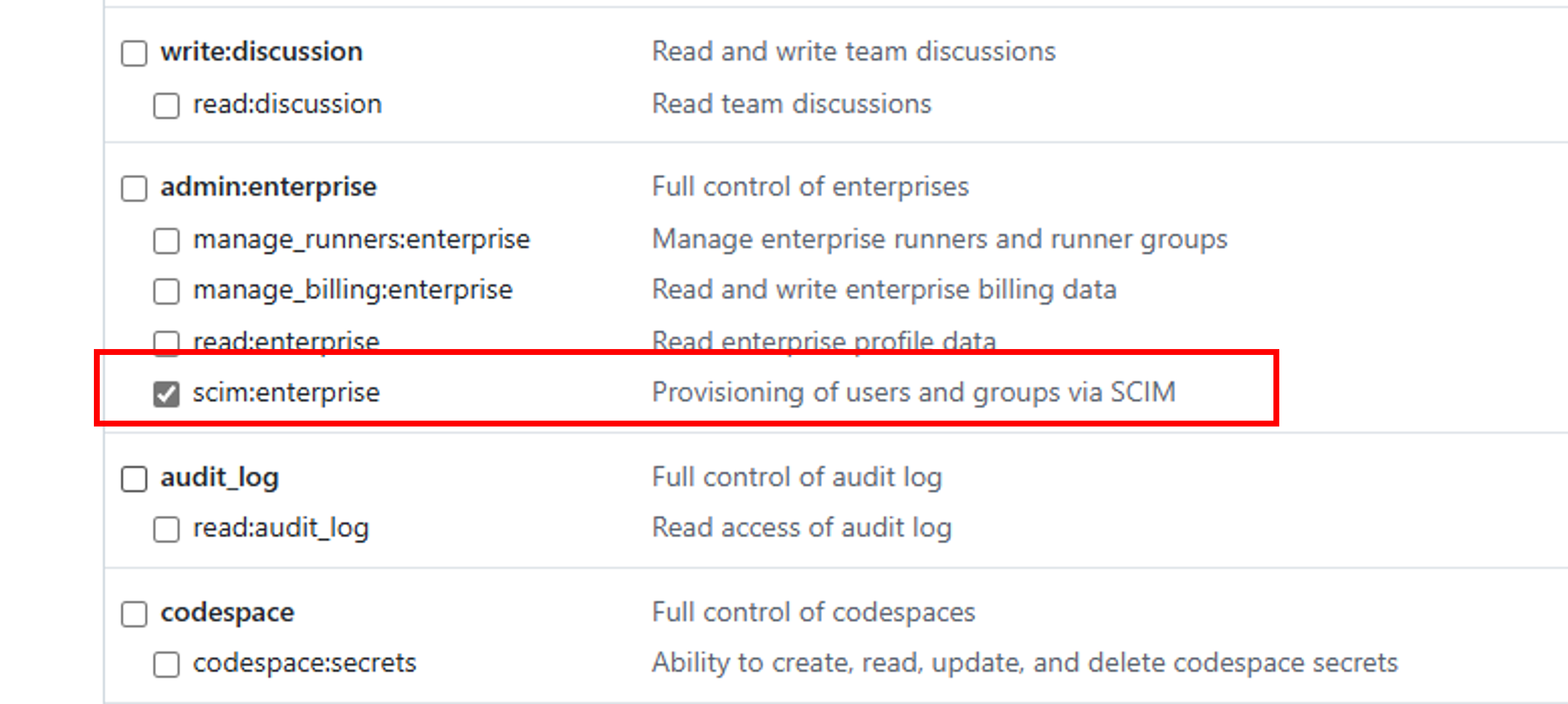Screen dimensions: 1568x704
Task: Check the manage_billing:enterprise box
Action: coord(166,291)
